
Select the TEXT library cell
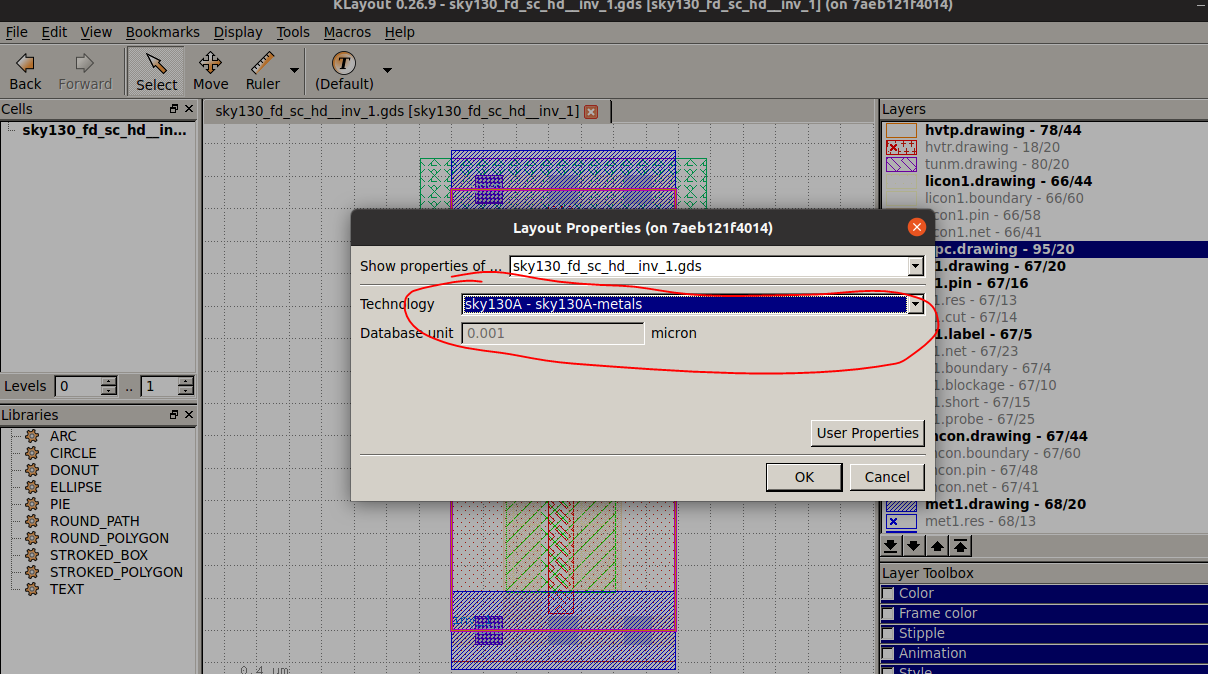[67, 589]
